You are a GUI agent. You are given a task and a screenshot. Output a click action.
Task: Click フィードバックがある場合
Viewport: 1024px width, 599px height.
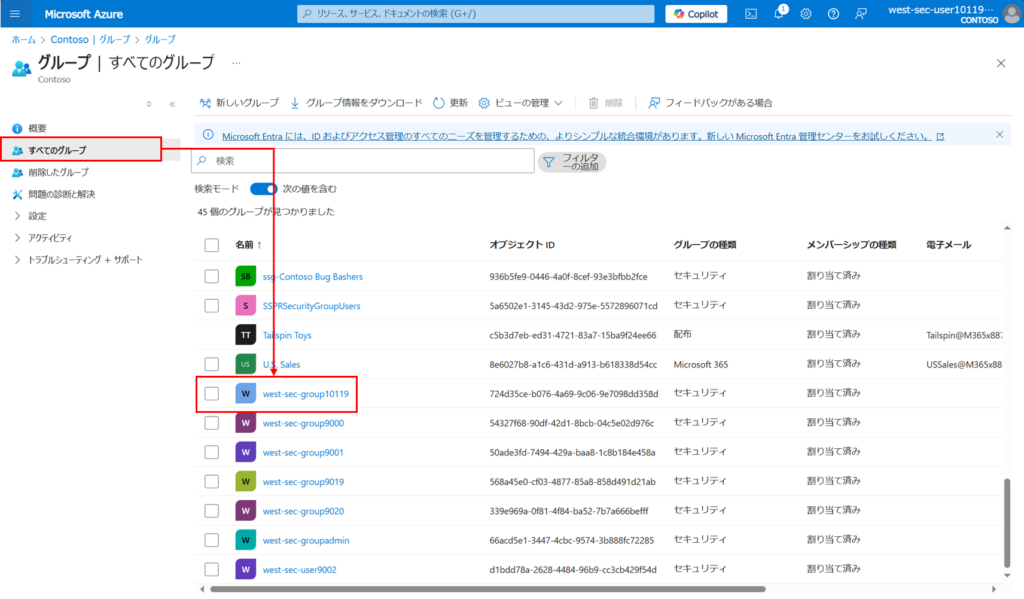(710, 103)
